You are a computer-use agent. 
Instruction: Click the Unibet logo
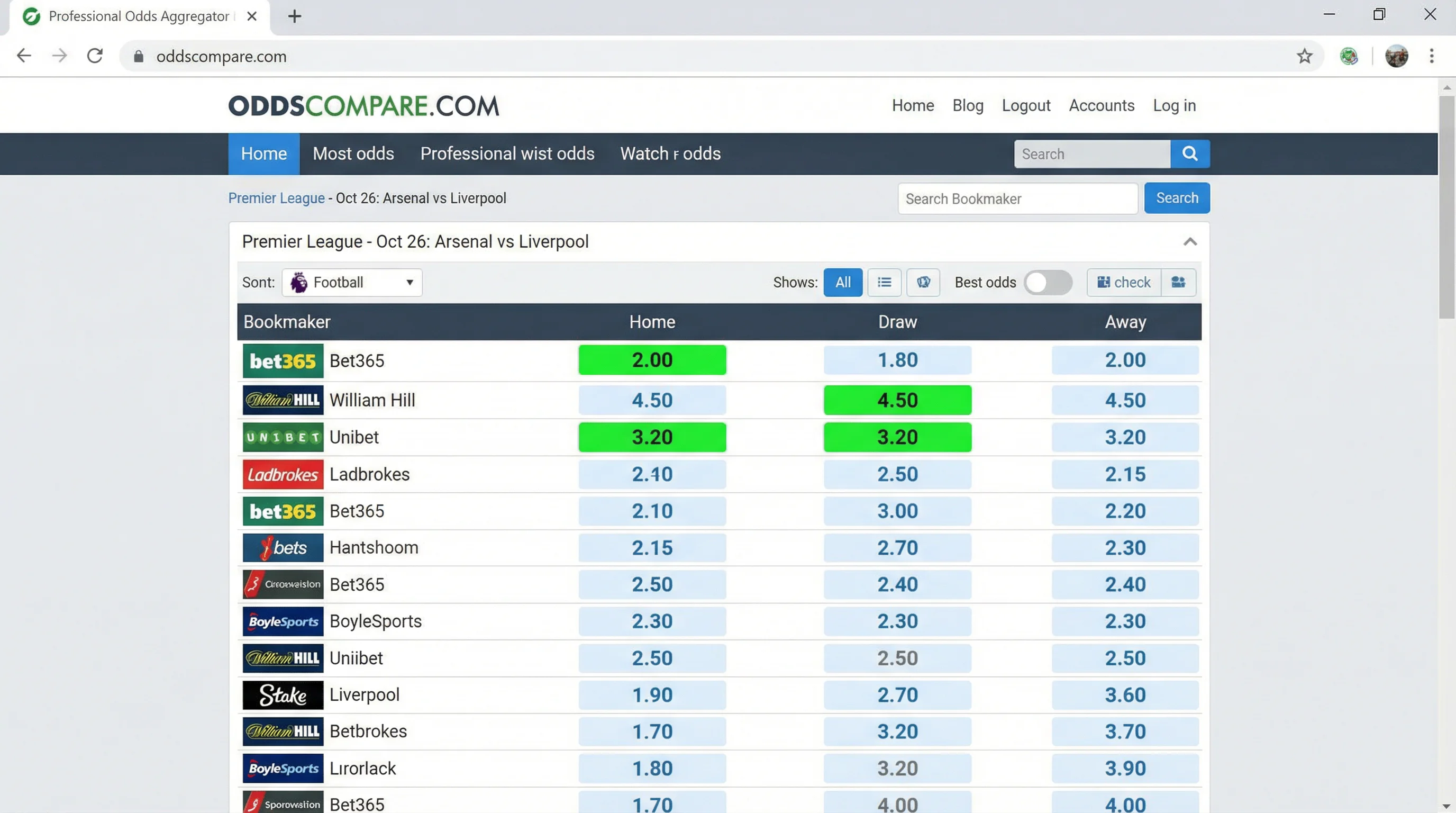[283, 437]
